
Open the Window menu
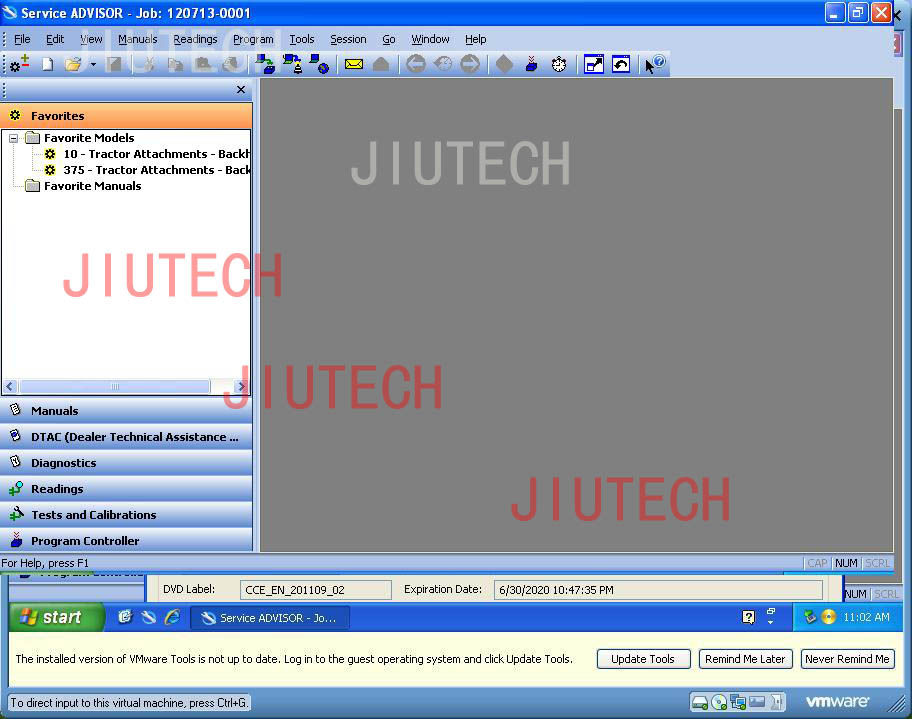coord(430,39)
